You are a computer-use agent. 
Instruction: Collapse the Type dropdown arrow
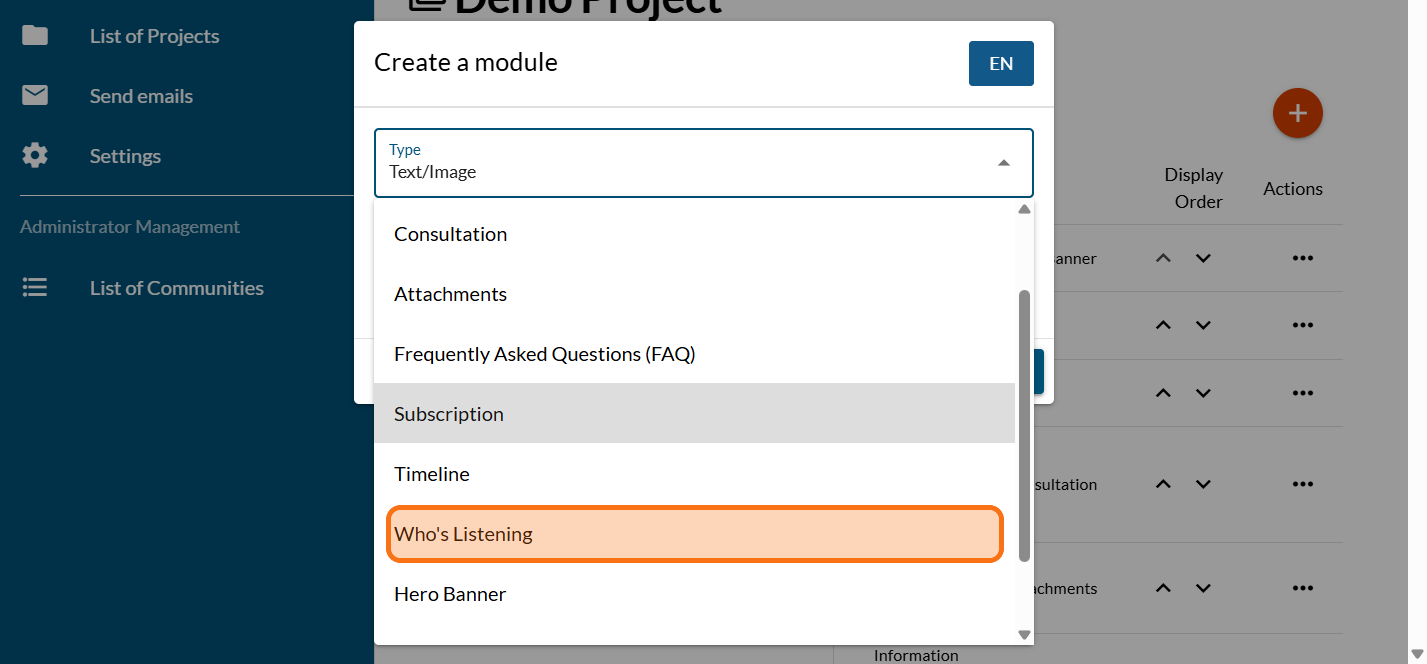point(1003,163)
